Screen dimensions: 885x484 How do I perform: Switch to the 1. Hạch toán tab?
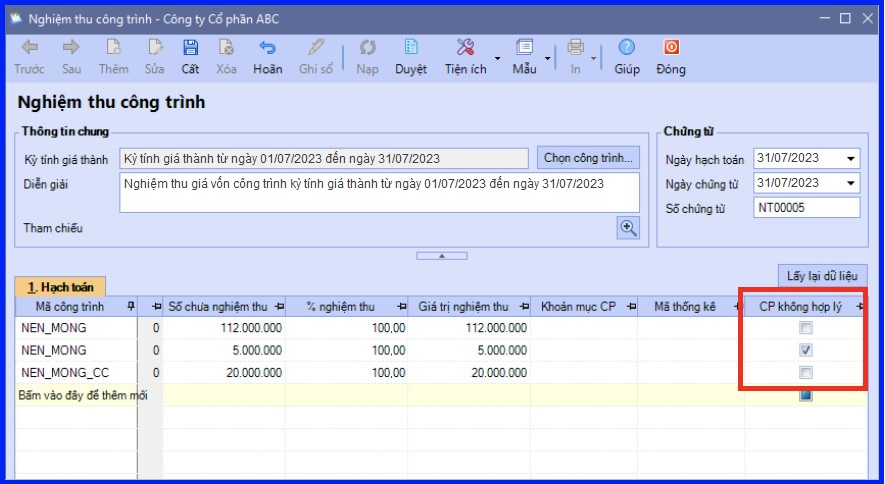click(60, 287)
